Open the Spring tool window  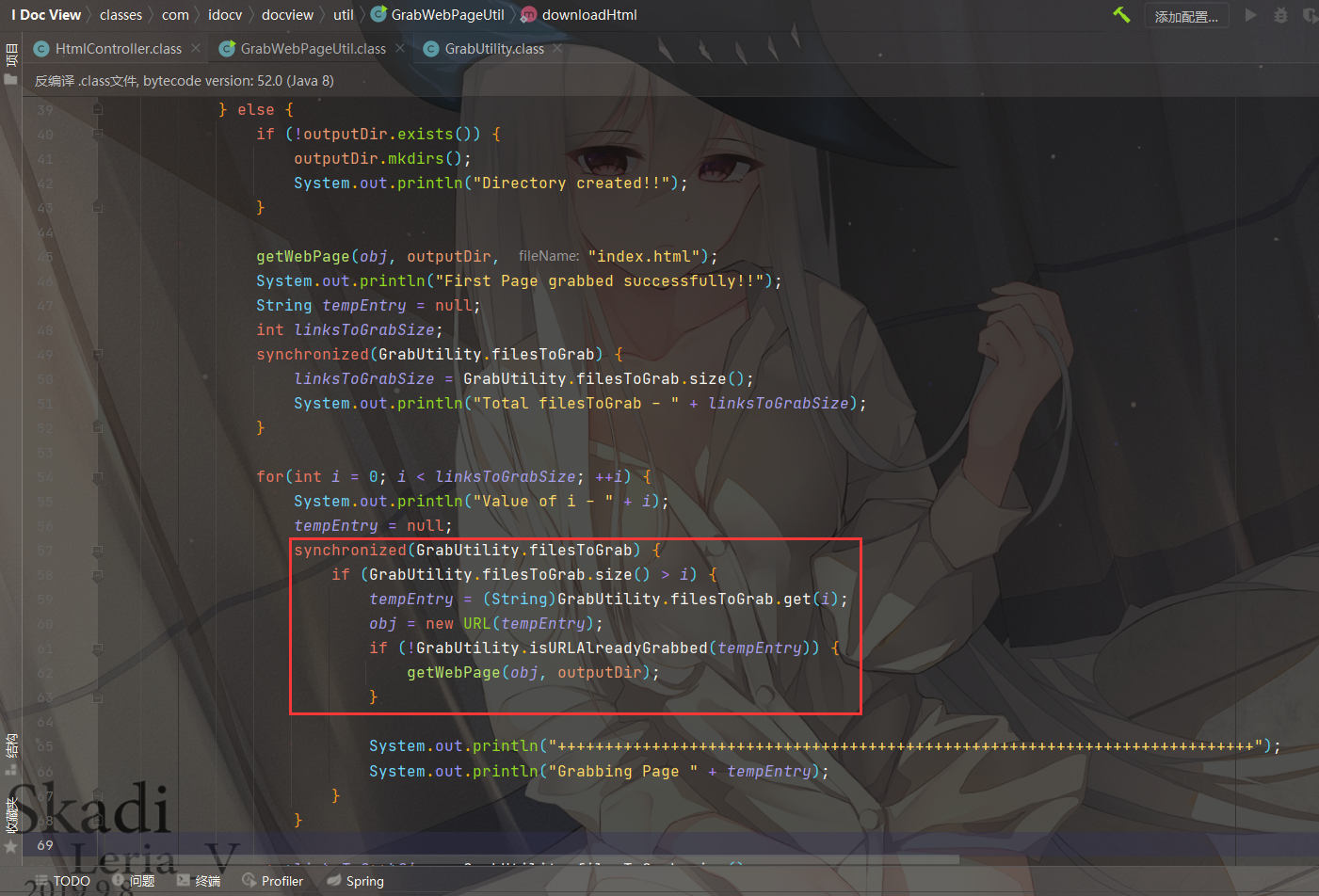[356, 881]
